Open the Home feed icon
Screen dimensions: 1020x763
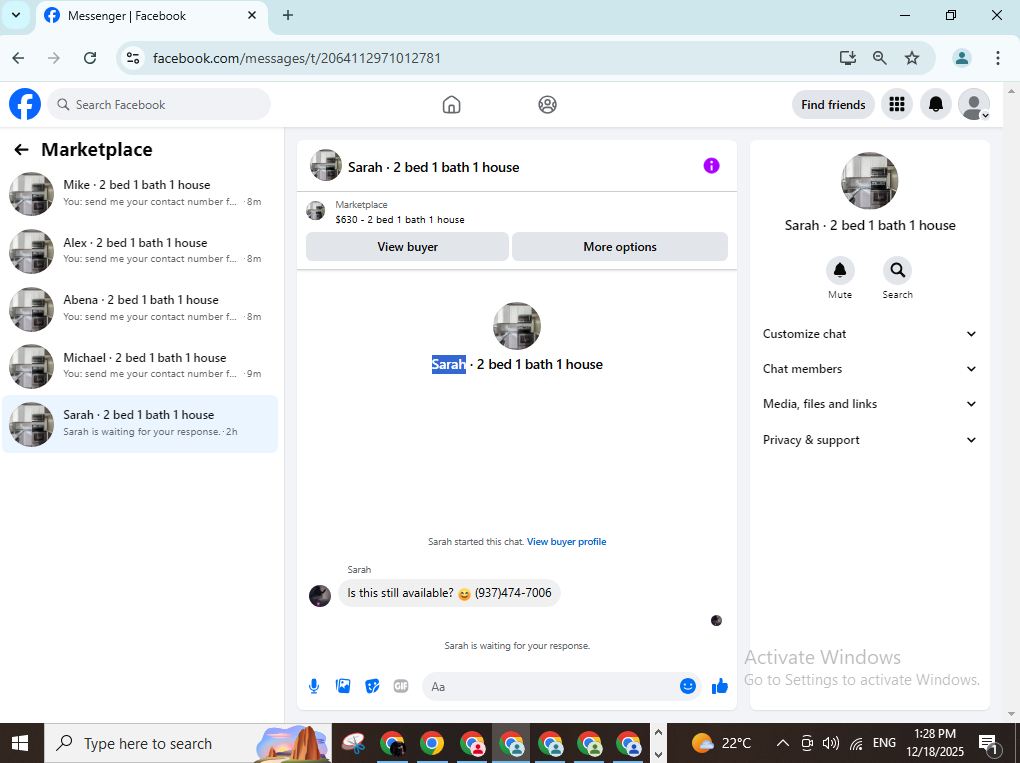tap(451, 105)
